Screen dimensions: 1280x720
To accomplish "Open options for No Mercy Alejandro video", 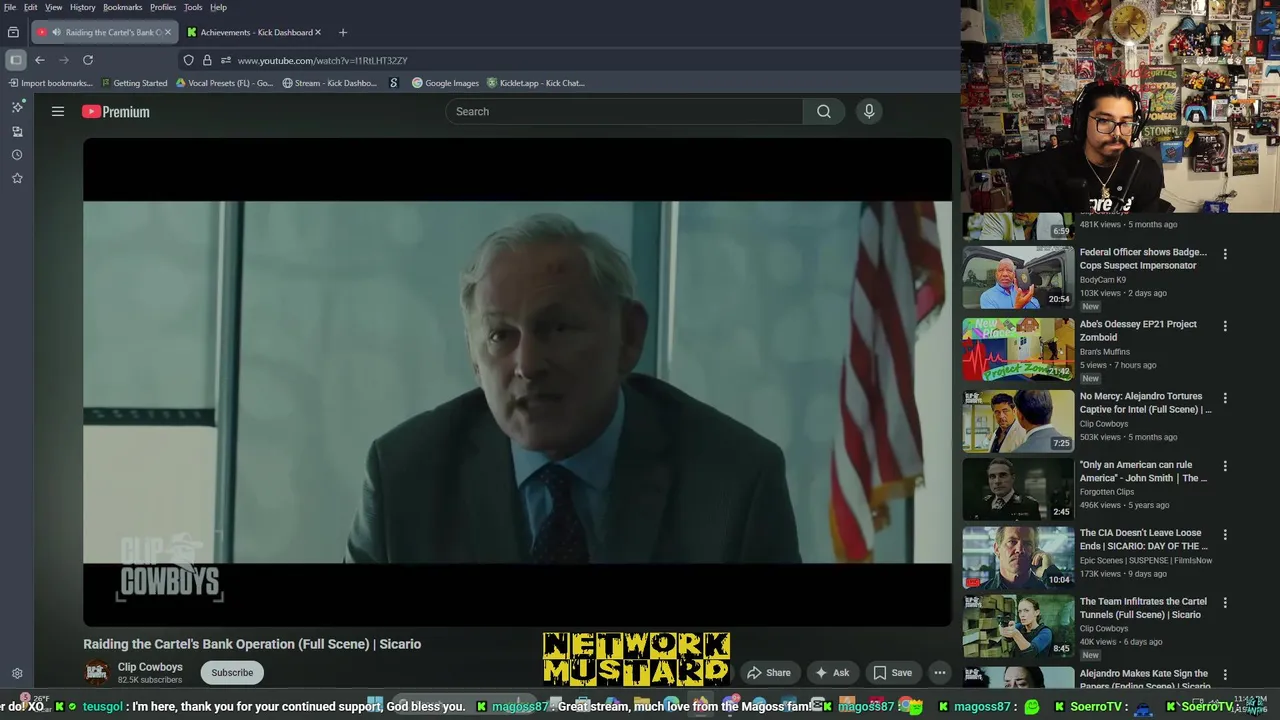I will (1225, 398).
